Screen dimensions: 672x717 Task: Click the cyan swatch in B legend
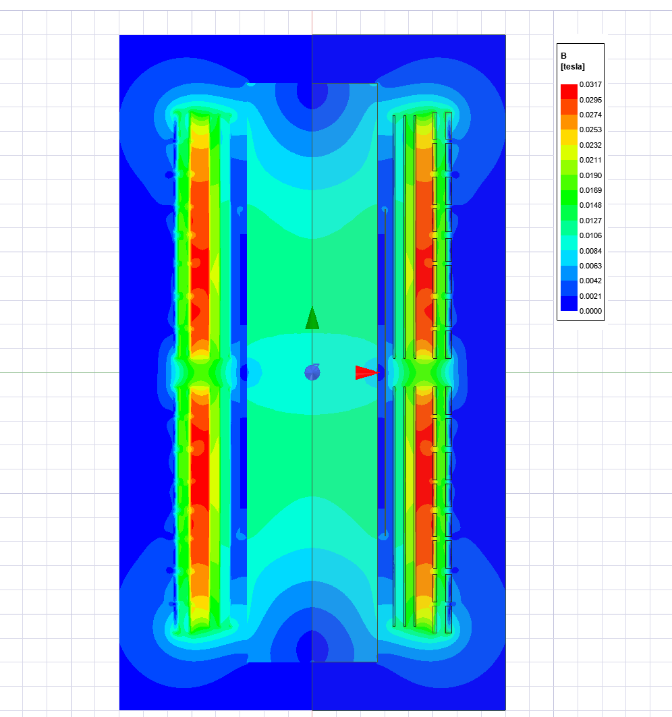568,243
